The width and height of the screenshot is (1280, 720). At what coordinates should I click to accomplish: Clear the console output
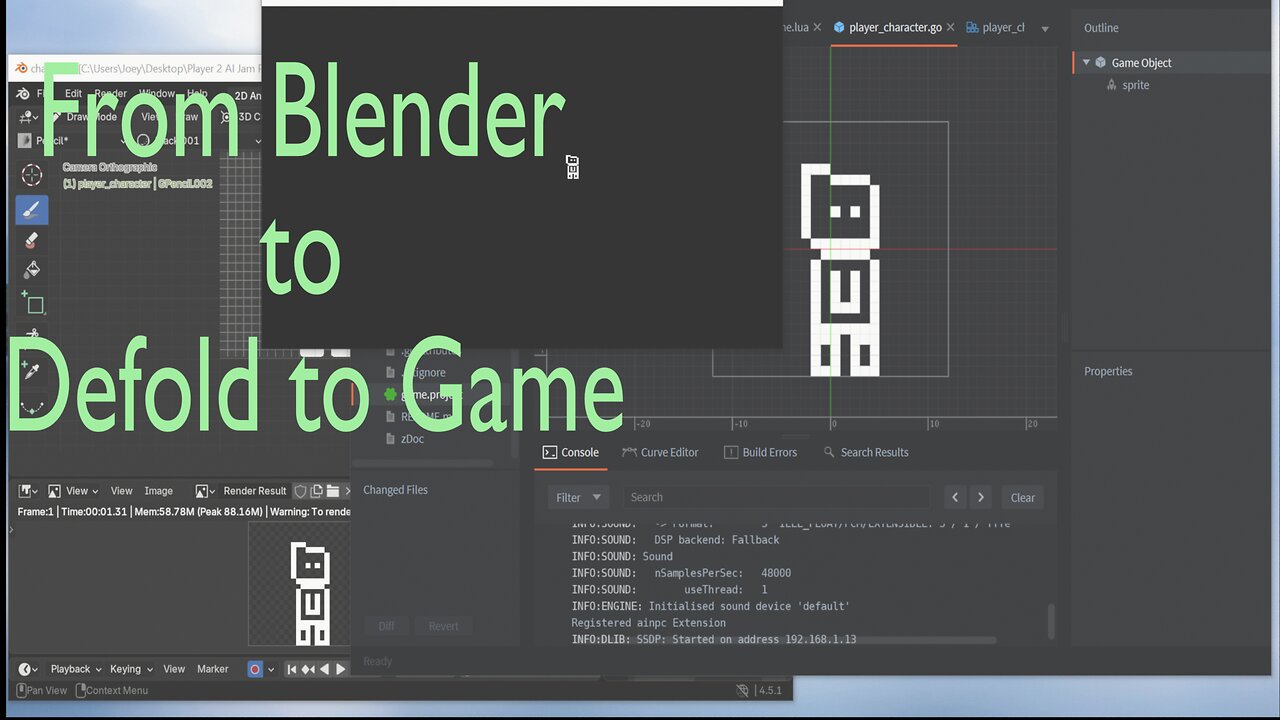tap(1022, 497)
